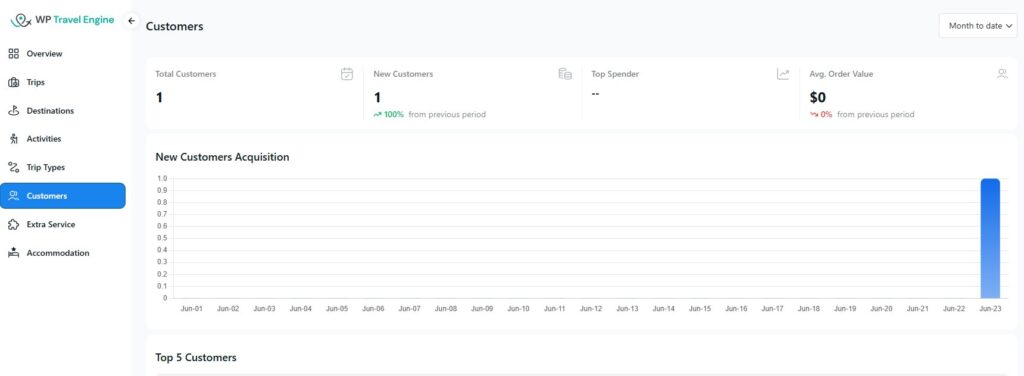Viewport: 1024px width, 376px height.
Task: Click the Jun-01 axis label
Action: (191, 309)
